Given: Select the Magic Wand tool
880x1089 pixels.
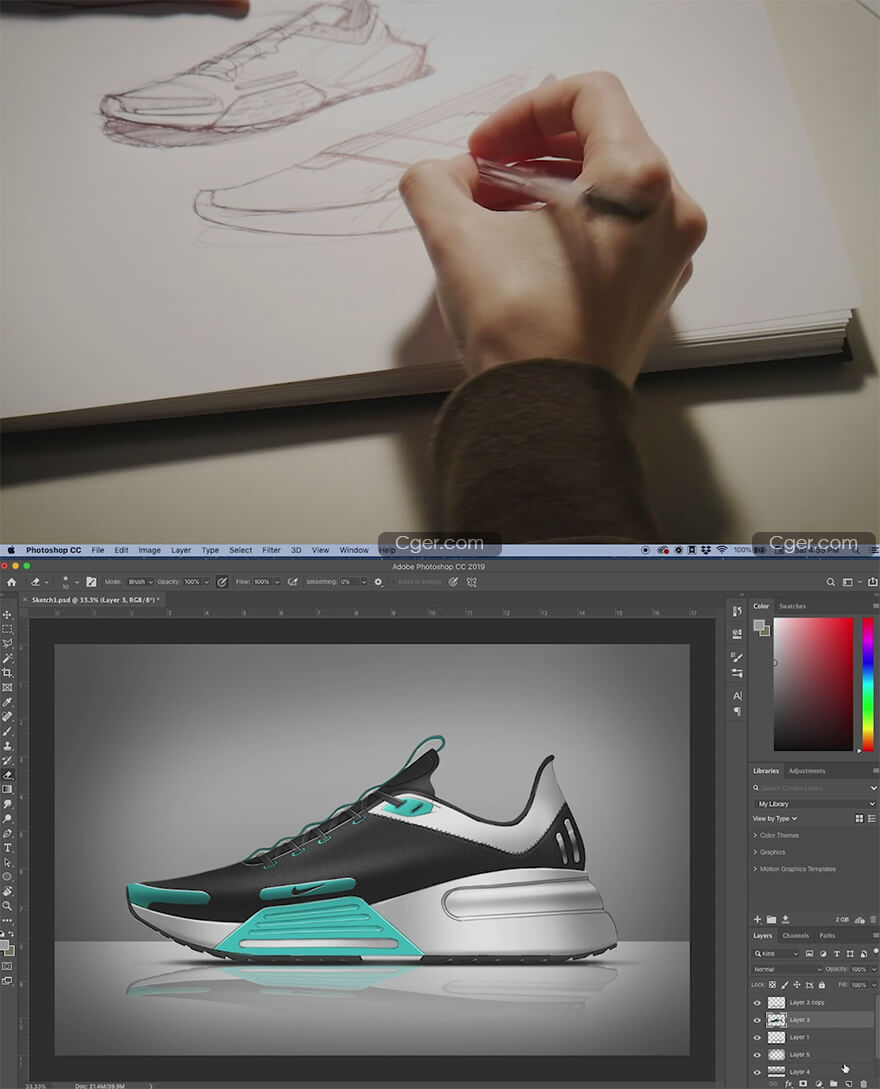Looking at the screenshot, I should click(8, 658).
